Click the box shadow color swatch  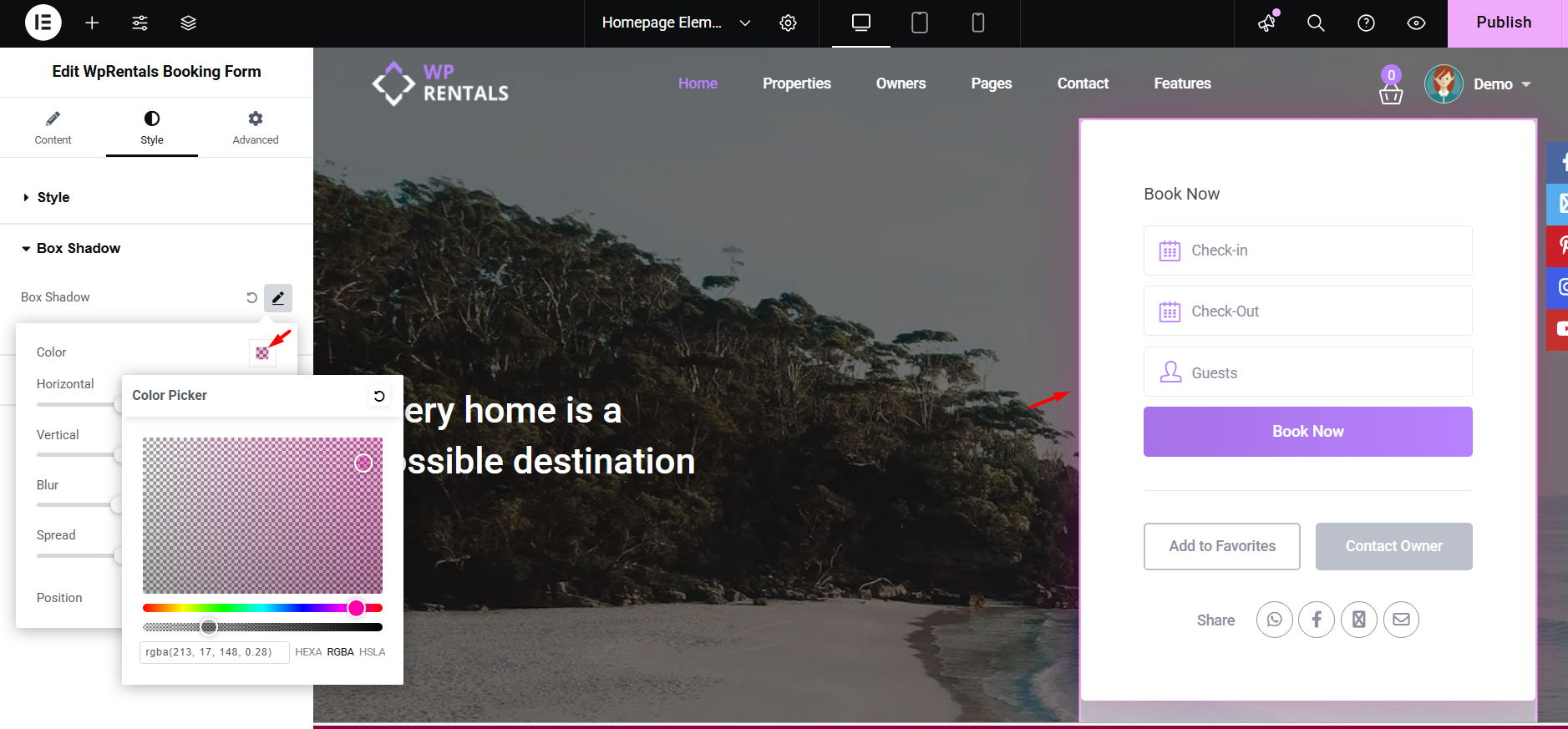(x=262, y=352)
